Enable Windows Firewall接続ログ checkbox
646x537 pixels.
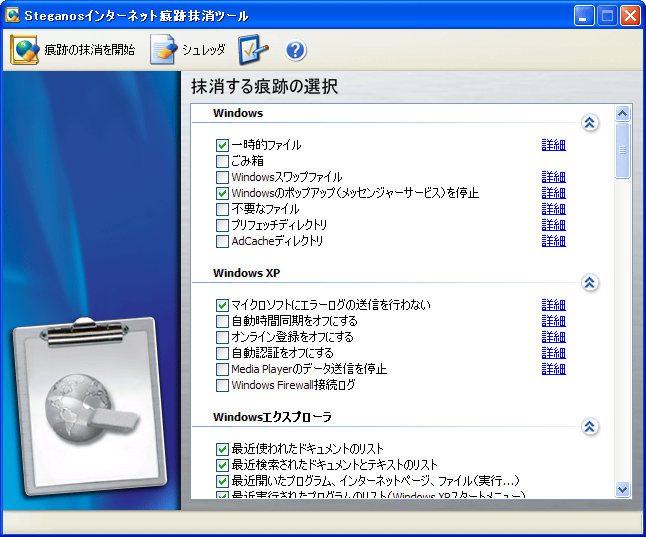coord(222,385)
